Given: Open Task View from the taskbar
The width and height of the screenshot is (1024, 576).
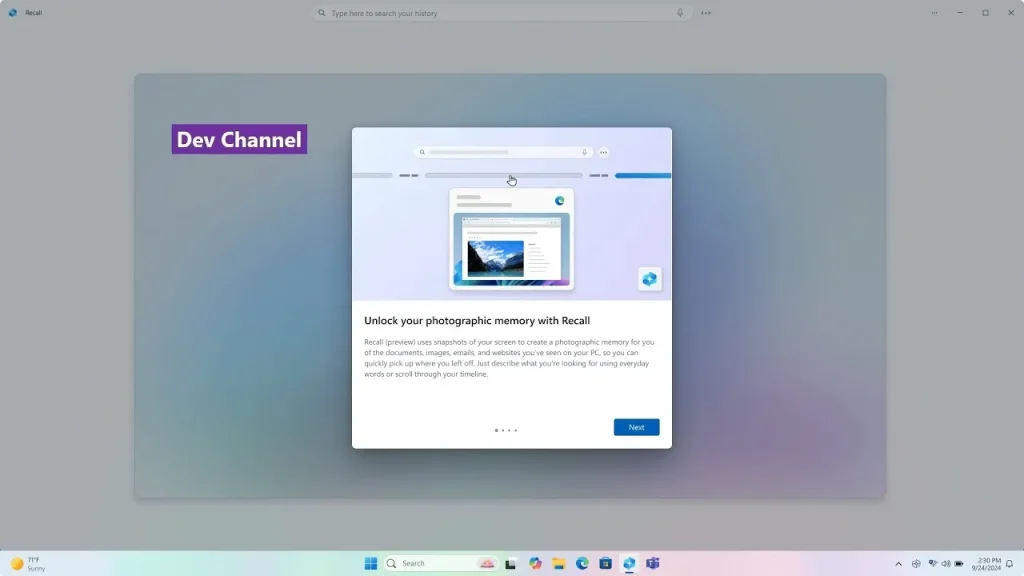Looking at the screenshot, I should (511, 564).
